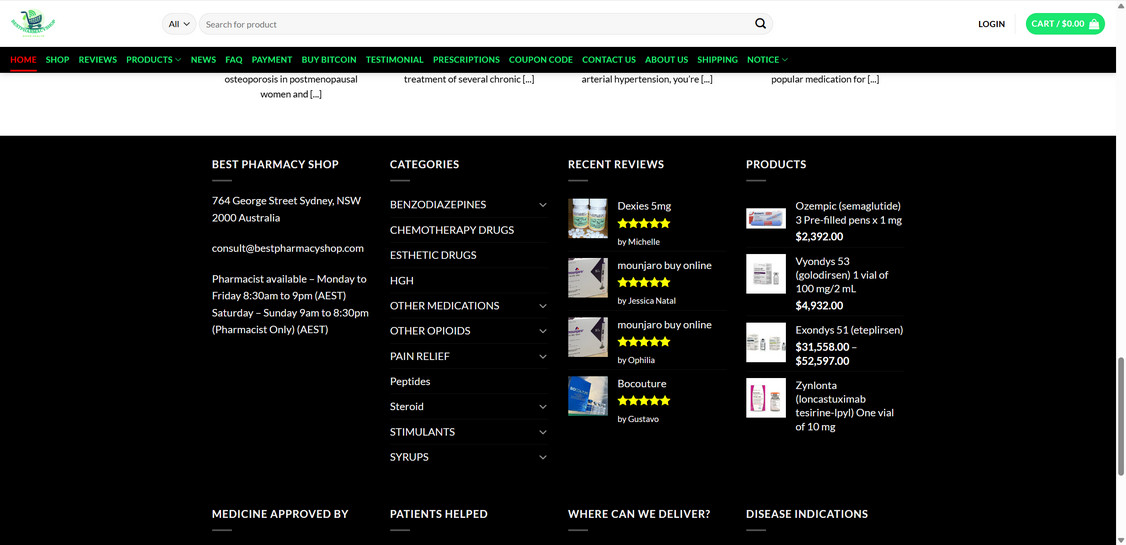
Task: Open Ozempic (semaglutide) product link
Action: point(848,213)
